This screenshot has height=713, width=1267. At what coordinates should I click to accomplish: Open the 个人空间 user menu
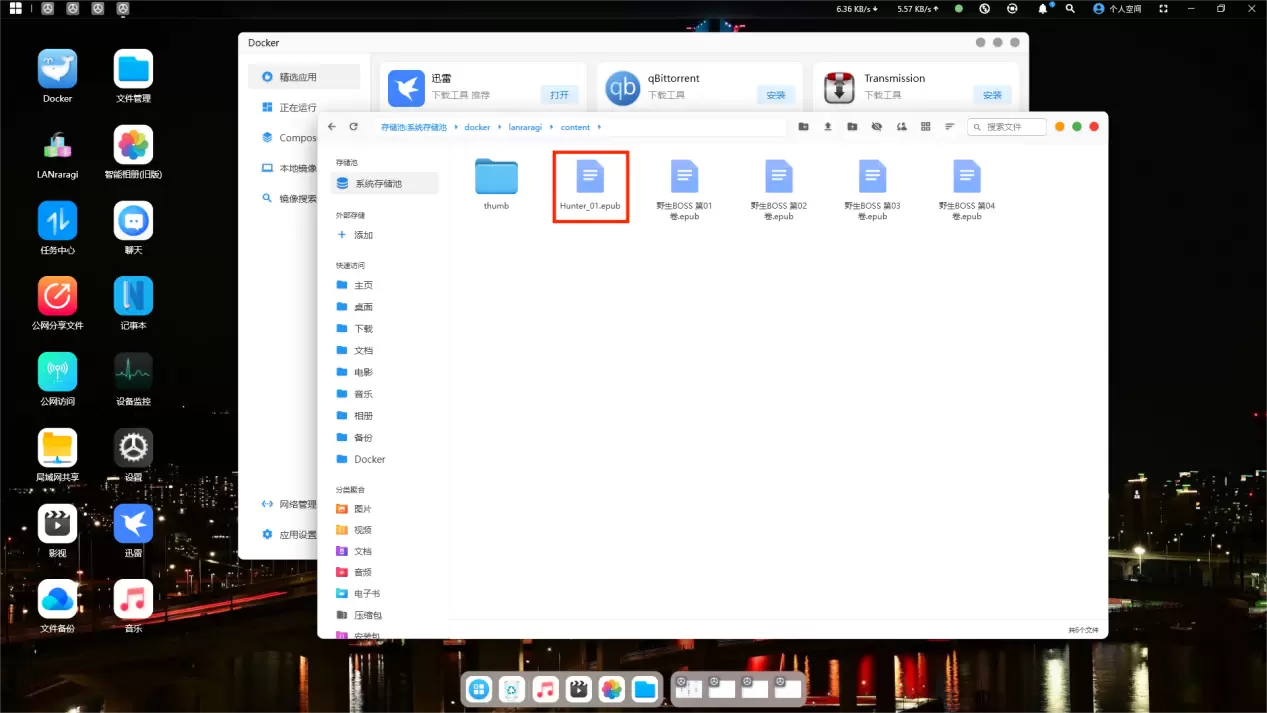pos(1117,8)
